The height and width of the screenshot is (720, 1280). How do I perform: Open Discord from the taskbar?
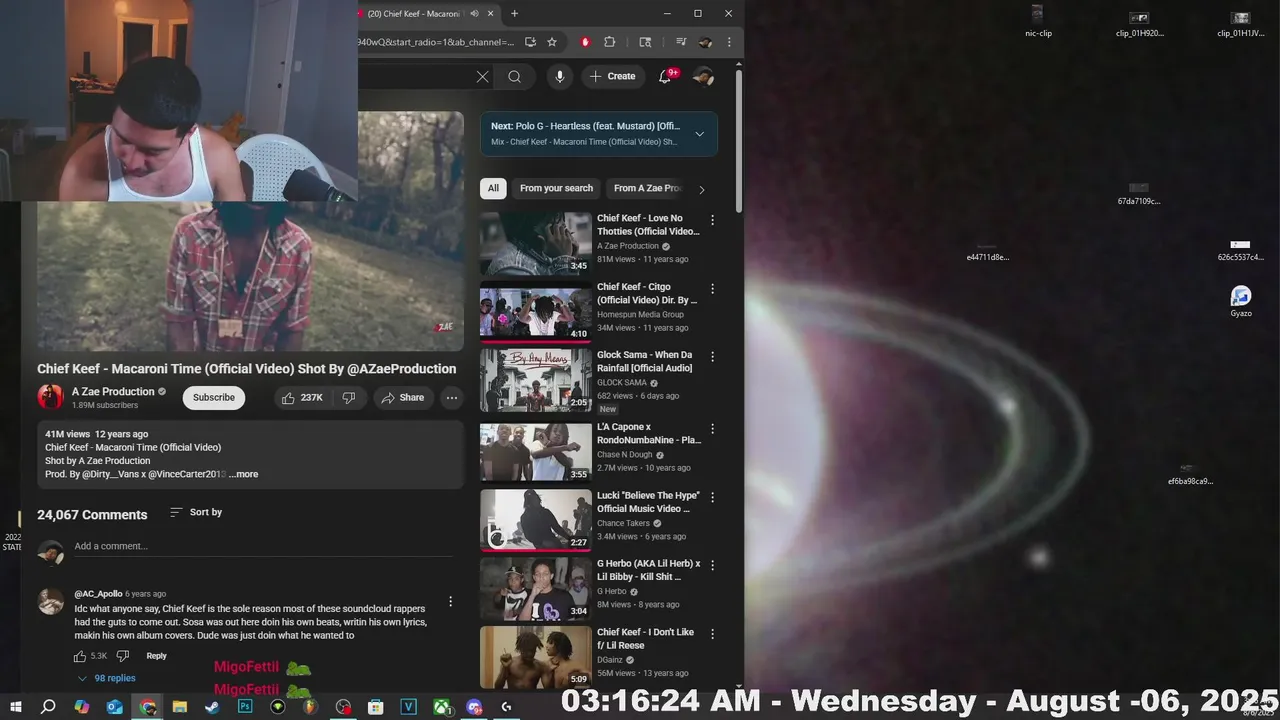(x=474, y=707)
